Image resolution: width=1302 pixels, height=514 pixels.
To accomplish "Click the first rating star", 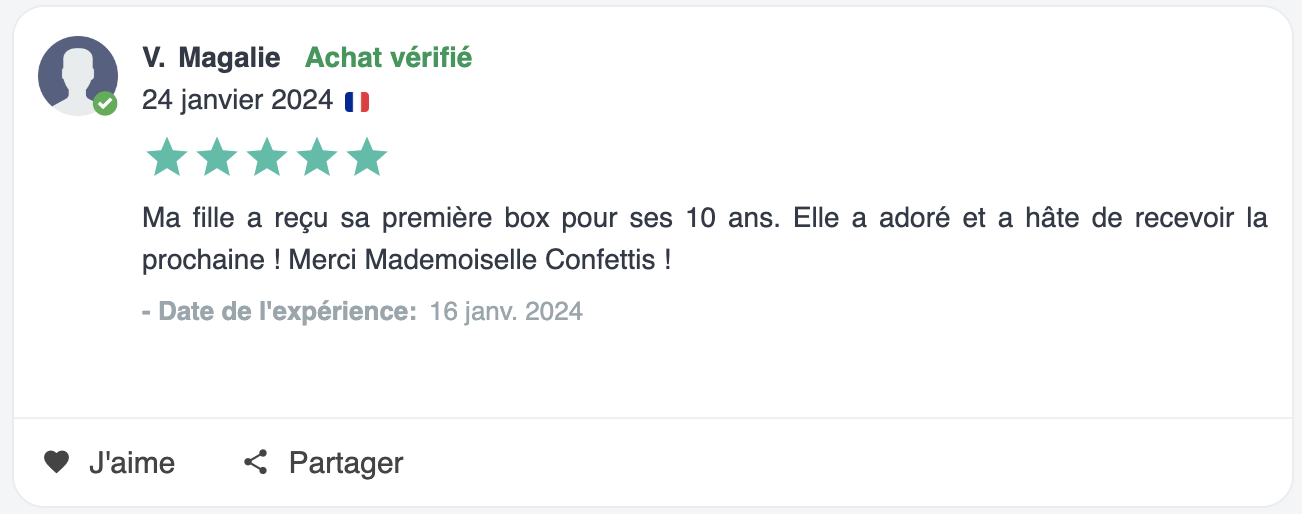I will coord(166,157).
